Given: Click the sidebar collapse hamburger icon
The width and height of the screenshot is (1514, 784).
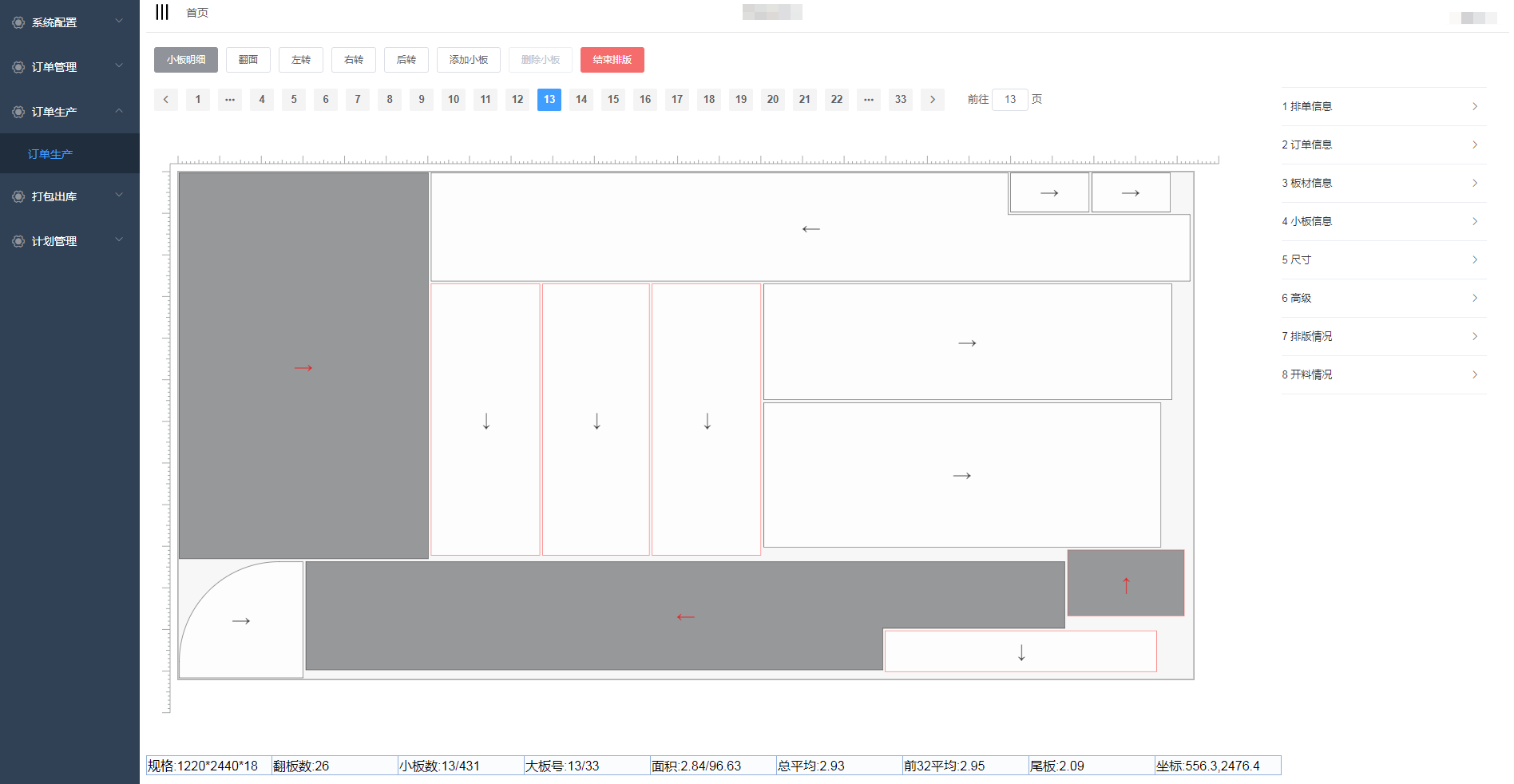Looking at the screenshot, I should coord(162,12).
